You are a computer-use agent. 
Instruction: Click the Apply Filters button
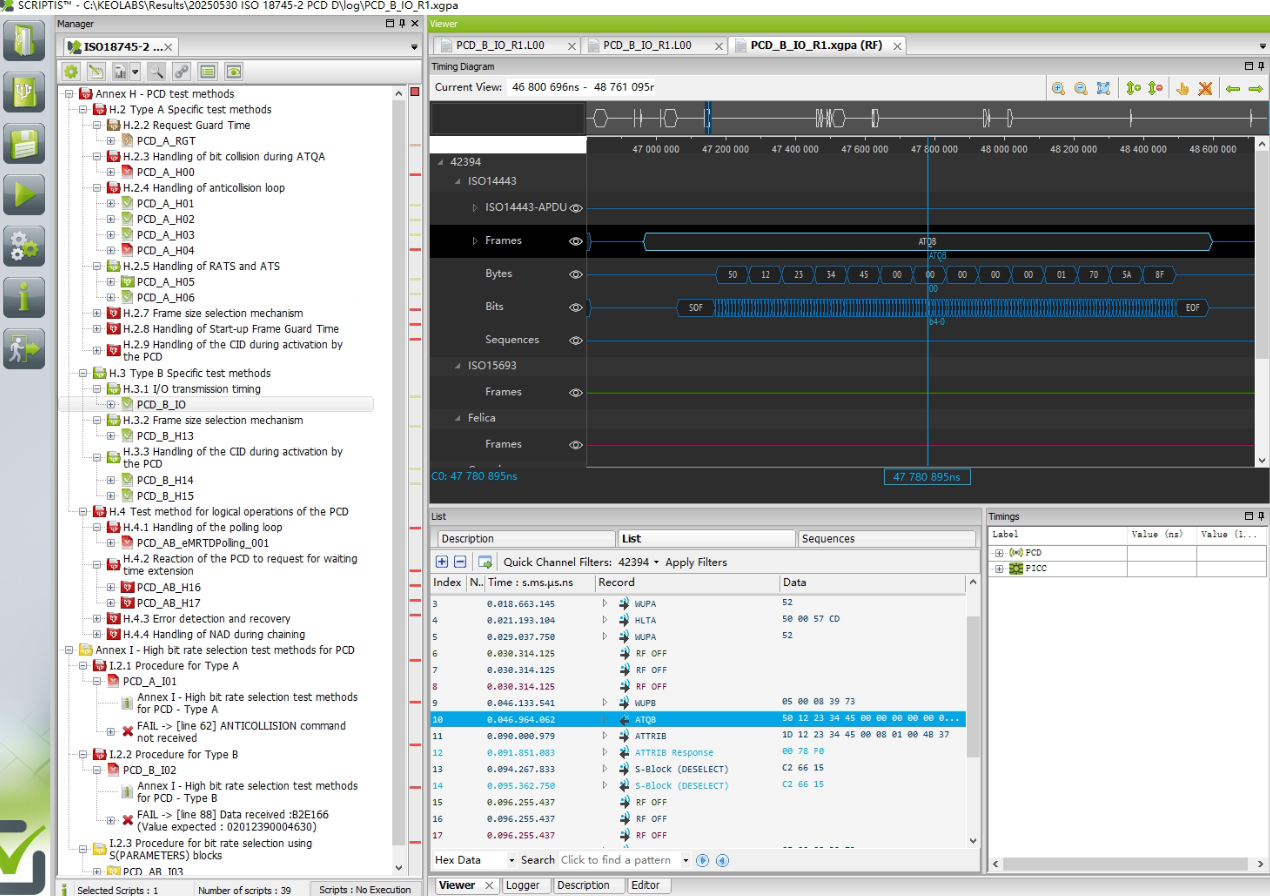click(696, 562)
